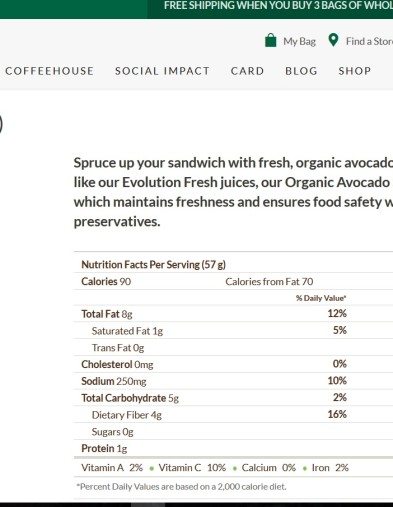This screenshot has height=507, width=393.
Task: Open the My Bag shopping bag icon
Action: 271,41
